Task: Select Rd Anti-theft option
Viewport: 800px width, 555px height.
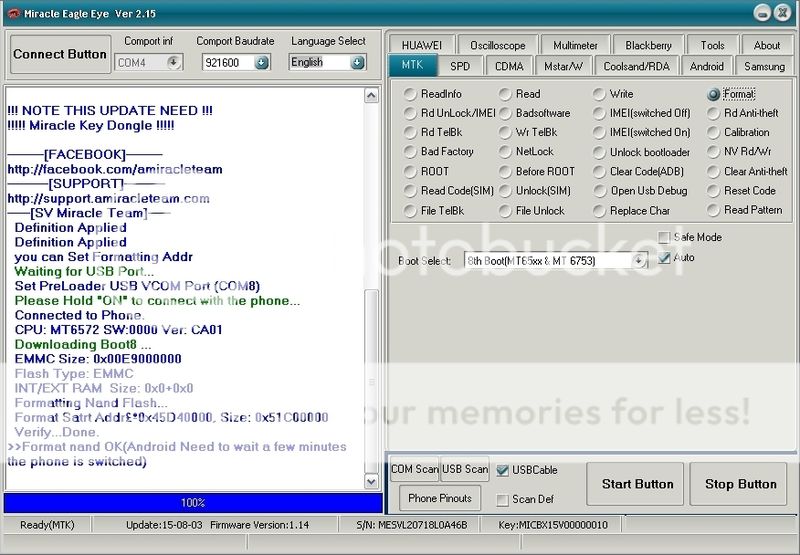Action: coord(743,113)
